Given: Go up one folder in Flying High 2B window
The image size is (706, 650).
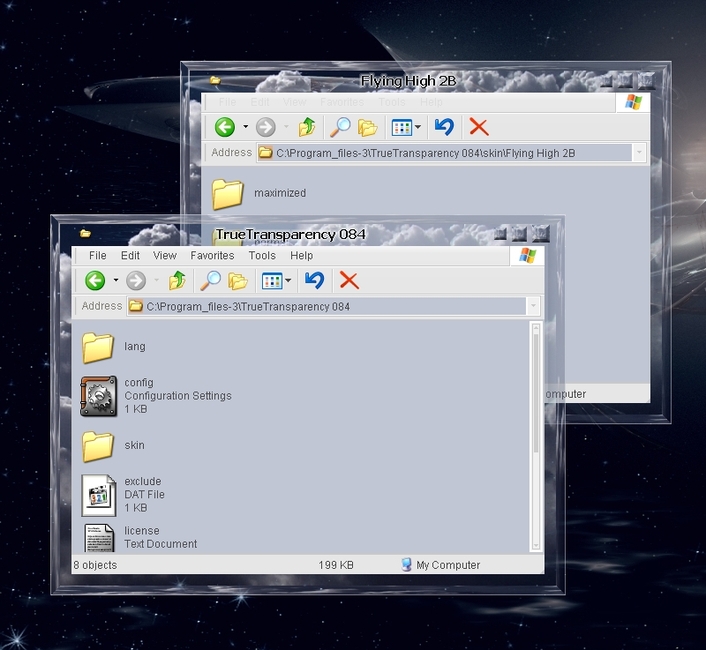Looking at the screenshot, I should pos(307,127).
